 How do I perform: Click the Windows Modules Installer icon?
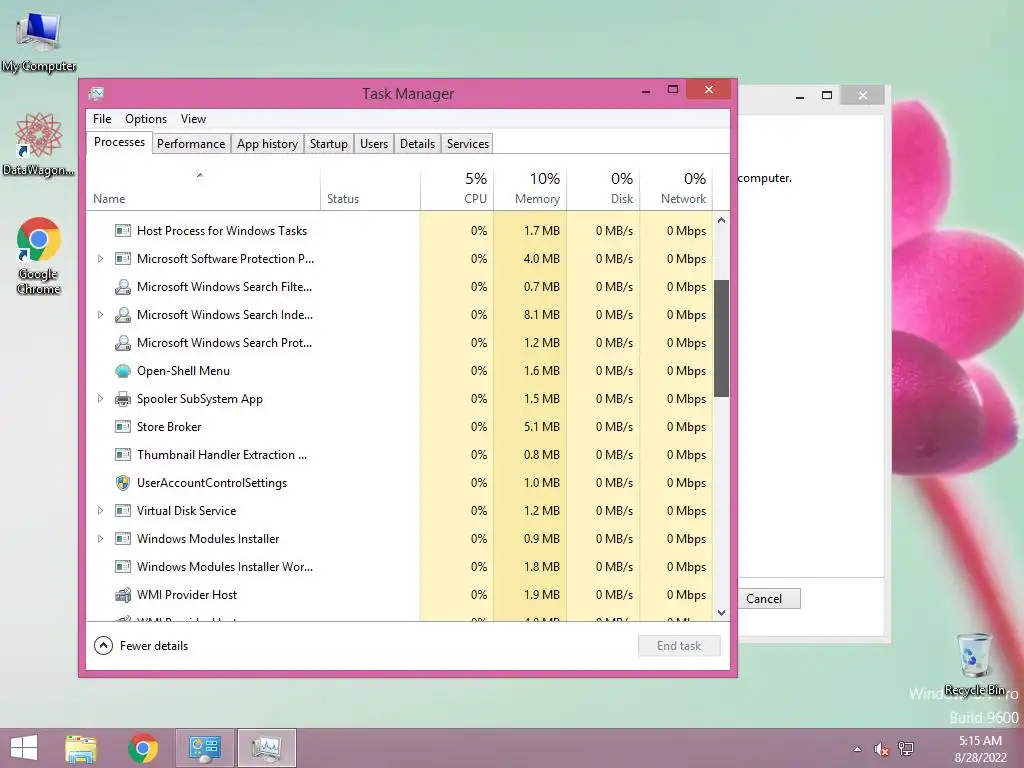point(123,539)
